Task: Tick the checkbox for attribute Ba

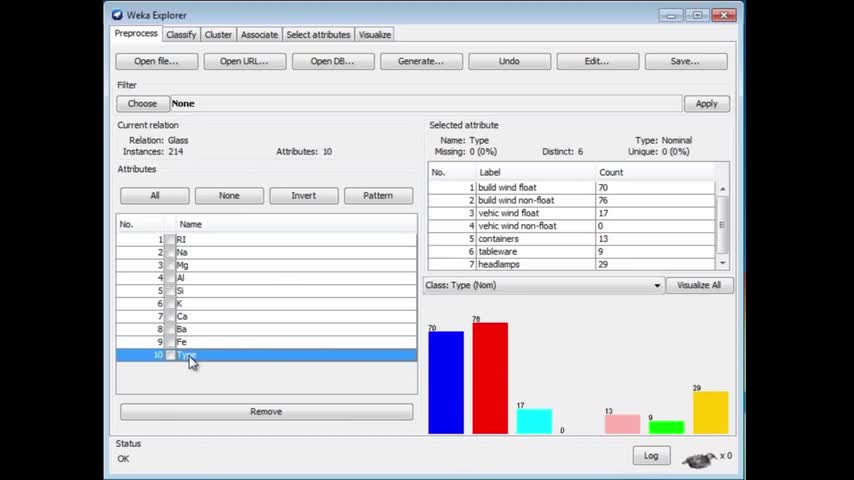Action: 170,329
